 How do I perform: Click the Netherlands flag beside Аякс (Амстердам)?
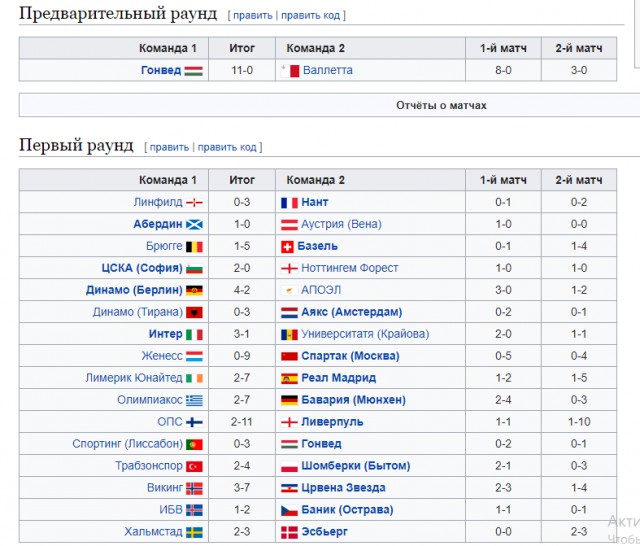coord(289,313)
